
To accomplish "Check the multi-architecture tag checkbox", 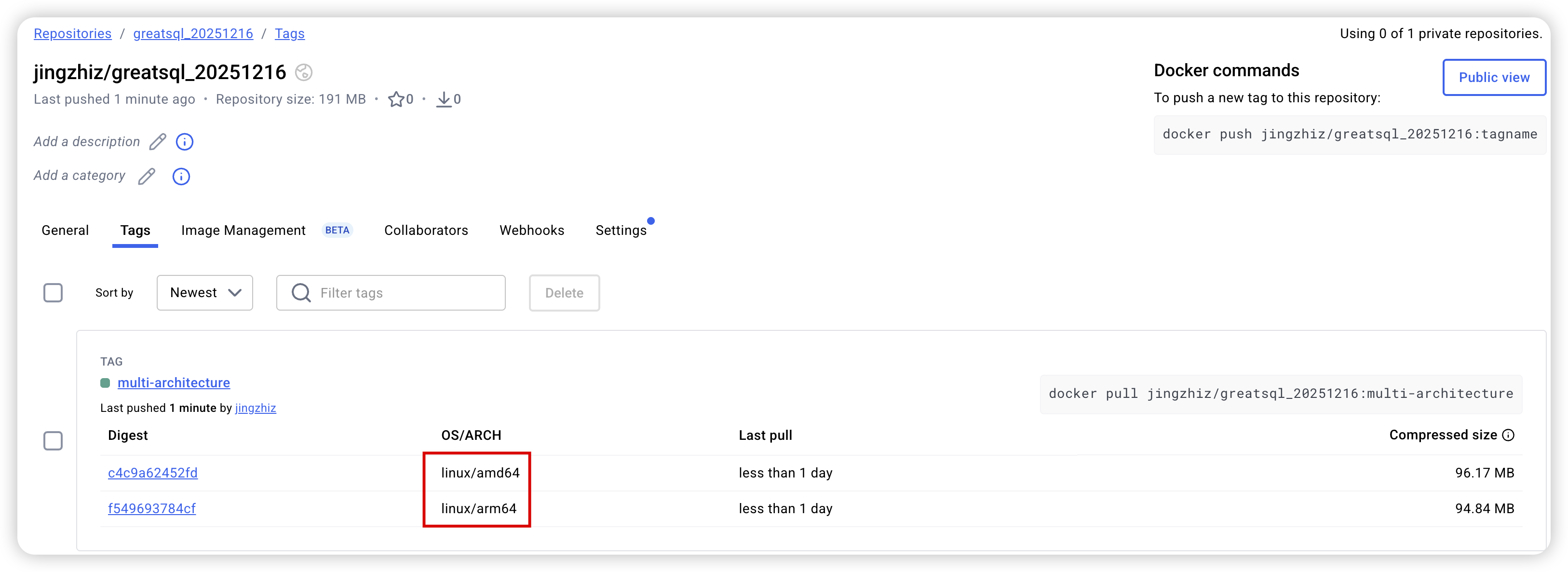I will pos(53,440).
